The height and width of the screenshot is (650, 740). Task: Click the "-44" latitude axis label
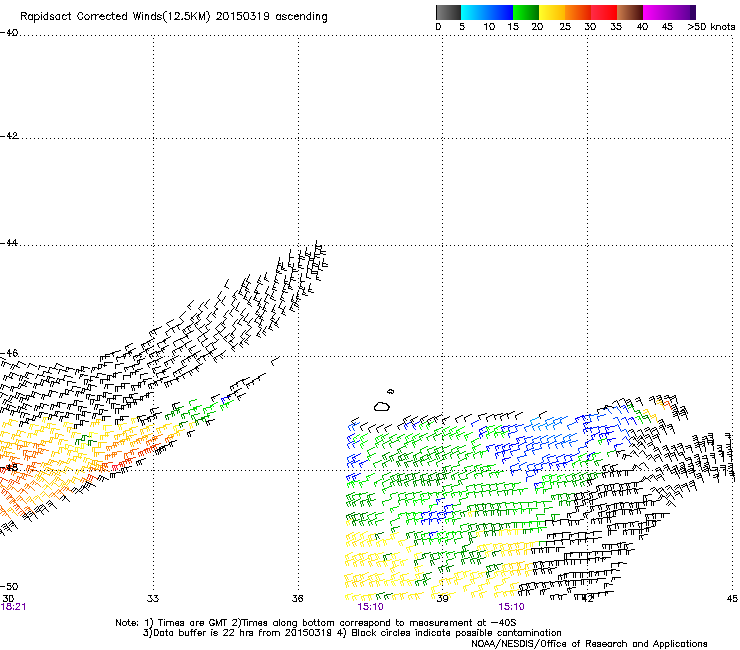(9, 243)
